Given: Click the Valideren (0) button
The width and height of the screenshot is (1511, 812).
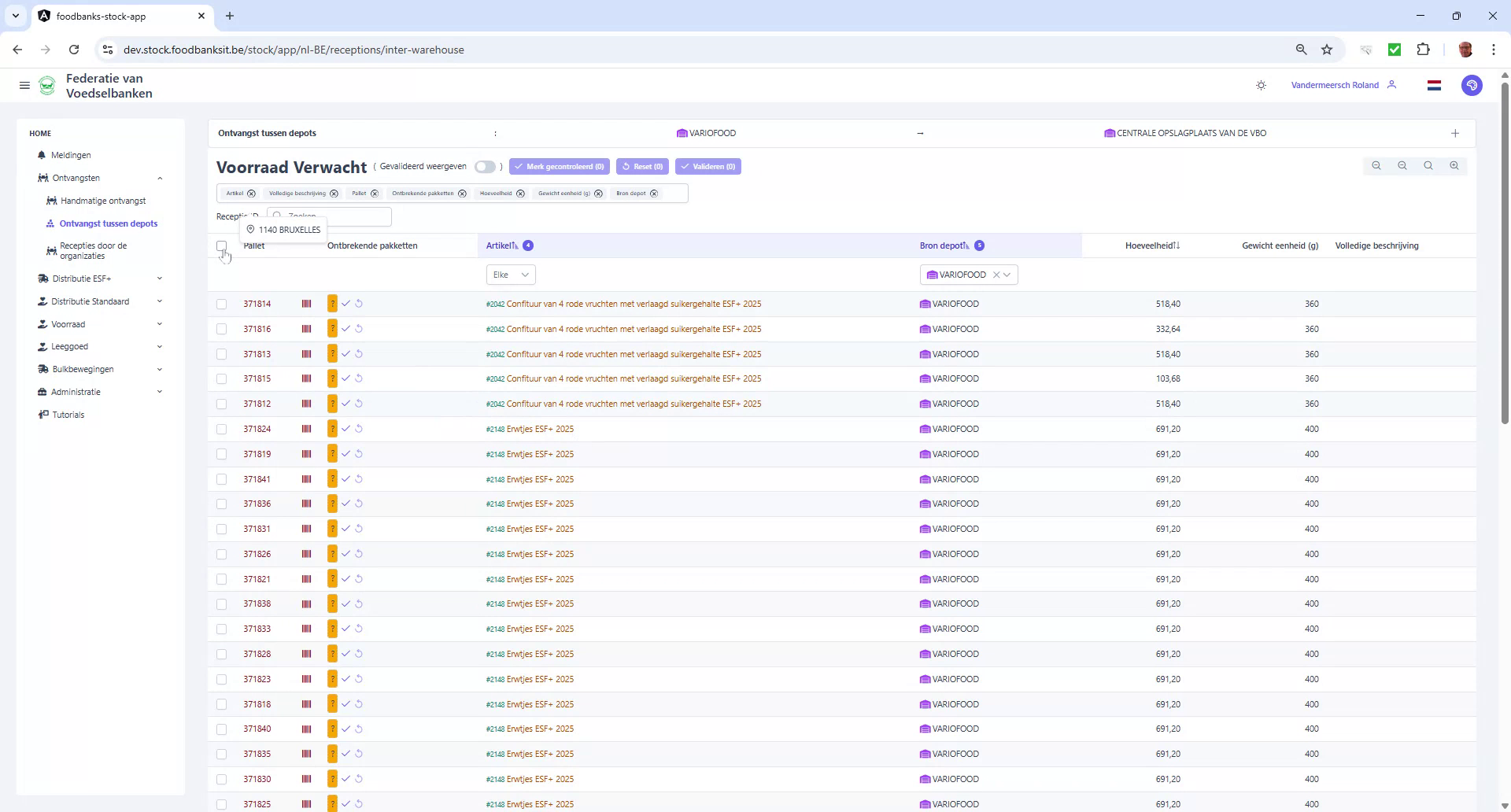Looking at the screenshot, I should click(707, 166).
